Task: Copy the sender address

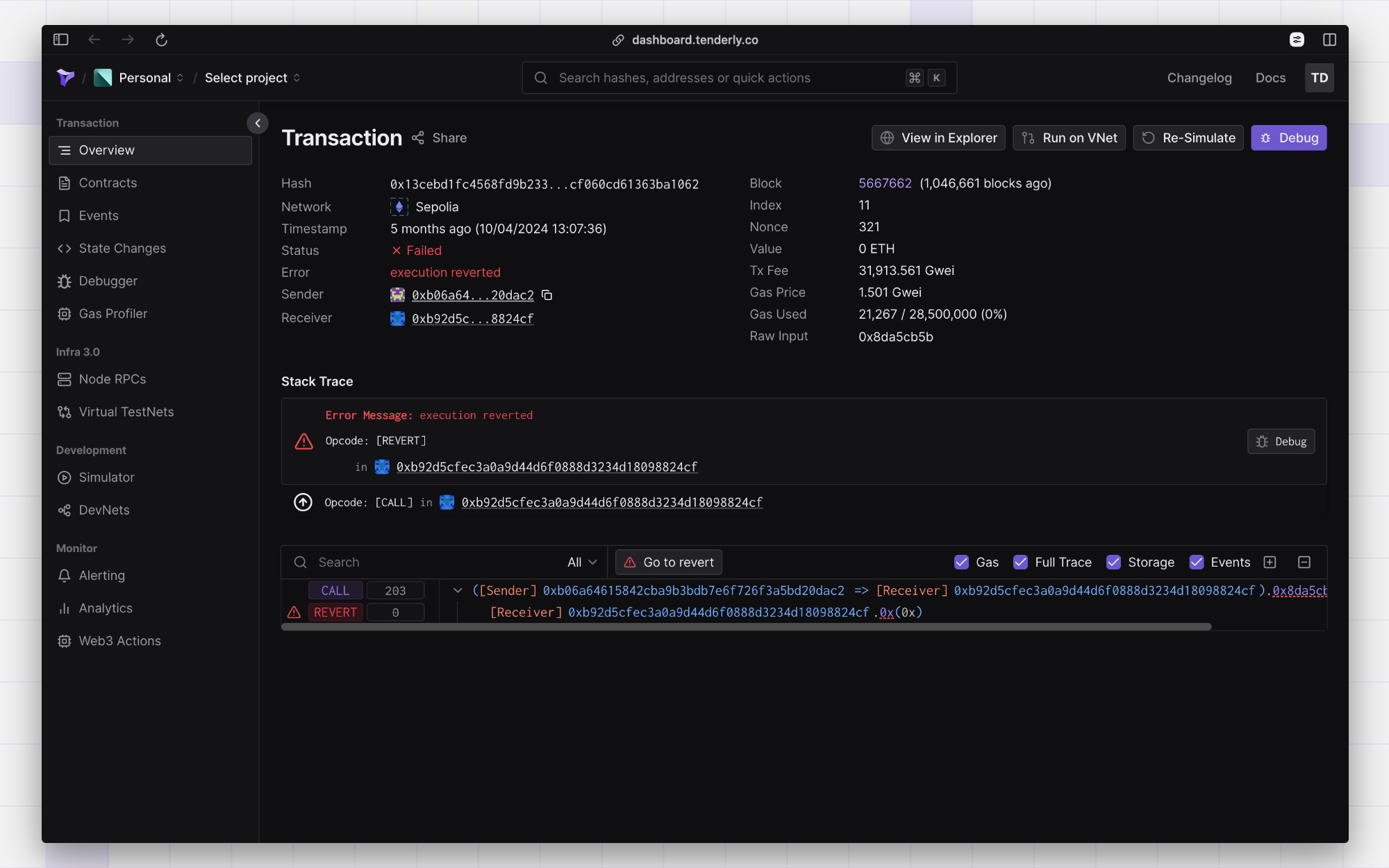Action: (x=547, y=295)
